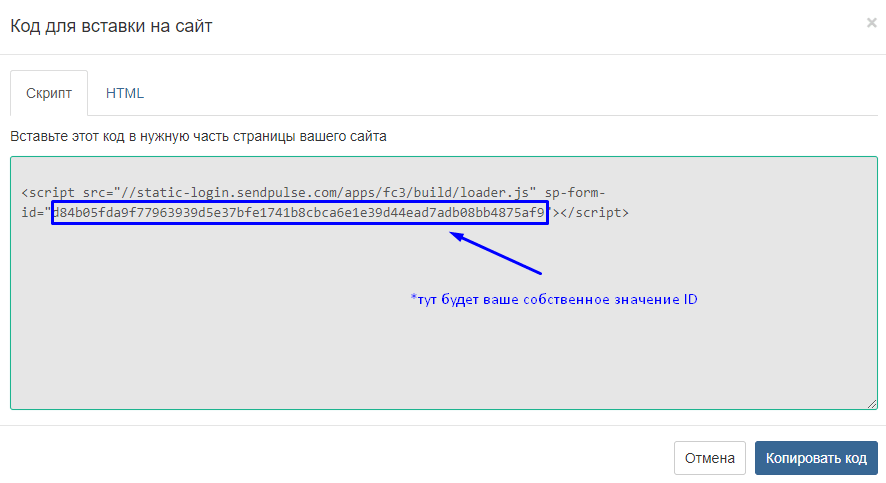Grab the textarea resize handle corner
Image resolution: width=886 pixels, height=483 pixels.
click(872, 403)
